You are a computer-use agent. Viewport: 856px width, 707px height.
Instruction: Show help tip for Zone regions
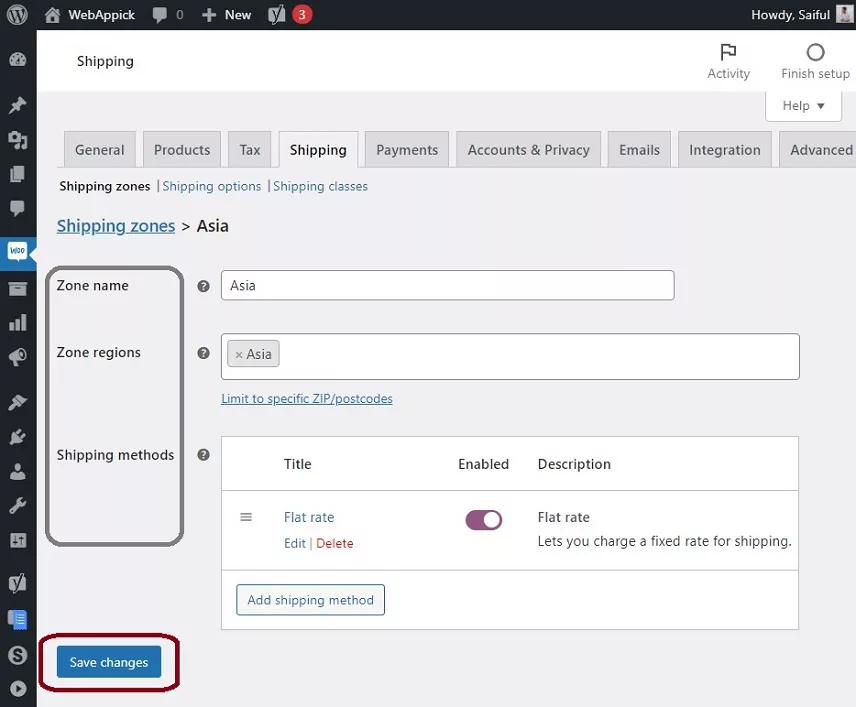point(203,353)
